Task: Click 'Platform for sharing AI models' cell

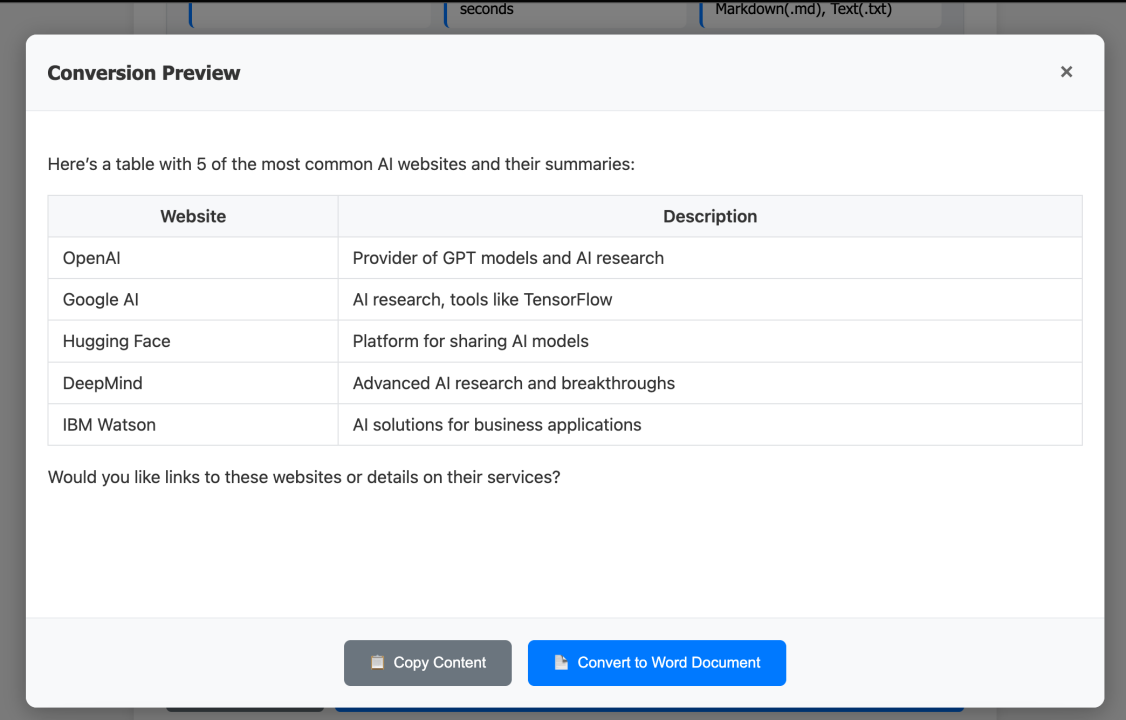Action: coord(709,341)
